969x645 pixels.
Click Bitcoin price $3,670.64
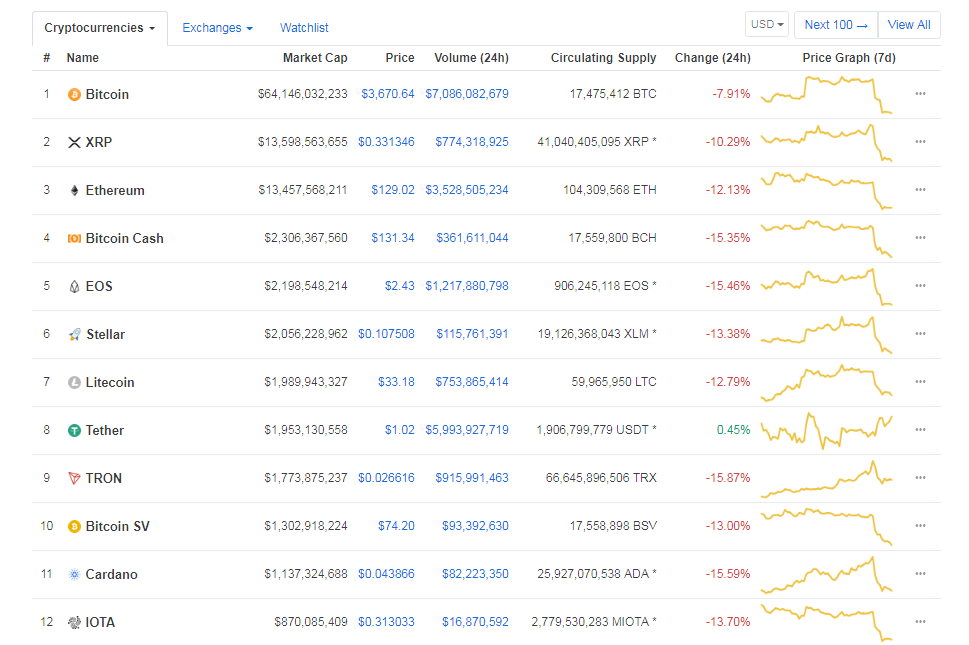click(387, 94)
